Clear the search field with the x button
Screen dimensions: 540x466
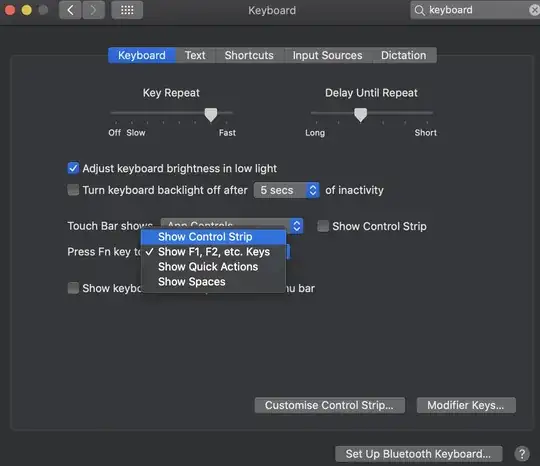(x=534, y=10)
